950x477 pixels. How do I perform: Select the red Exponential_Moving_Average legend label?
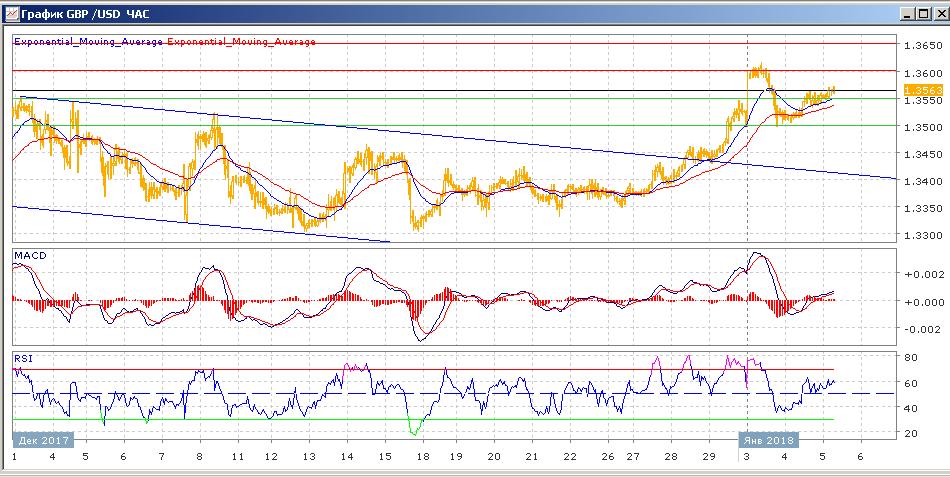point(241,42)
